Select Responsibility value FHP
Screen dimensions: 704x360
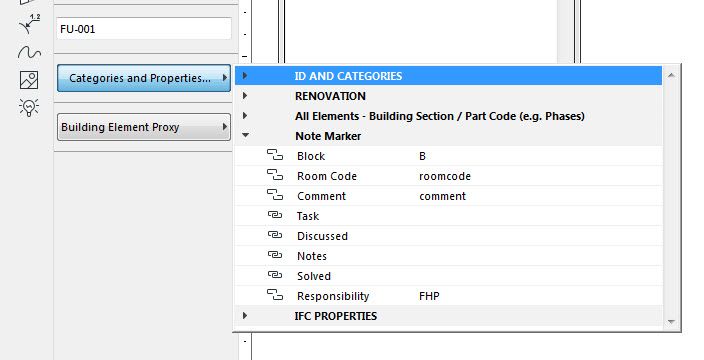click(x=429, y=296)
